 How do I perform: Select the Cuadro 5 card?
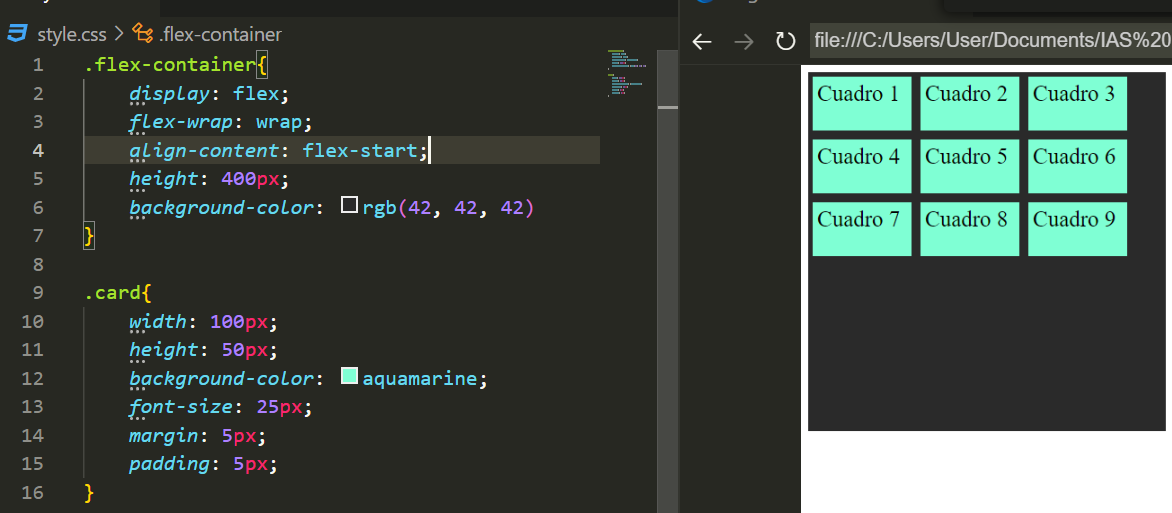tap(969, 166)
